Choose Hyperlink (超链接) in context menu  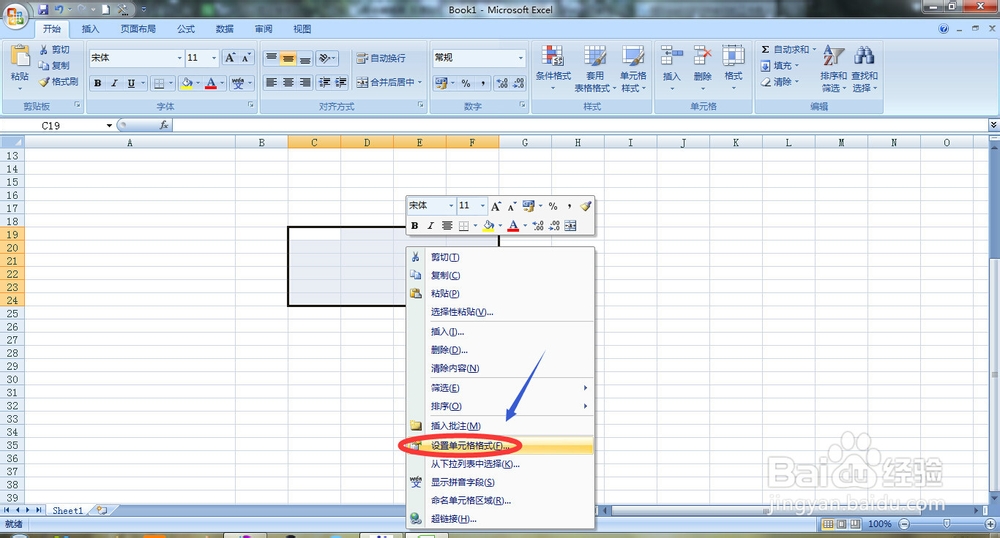tap(501, 519)
